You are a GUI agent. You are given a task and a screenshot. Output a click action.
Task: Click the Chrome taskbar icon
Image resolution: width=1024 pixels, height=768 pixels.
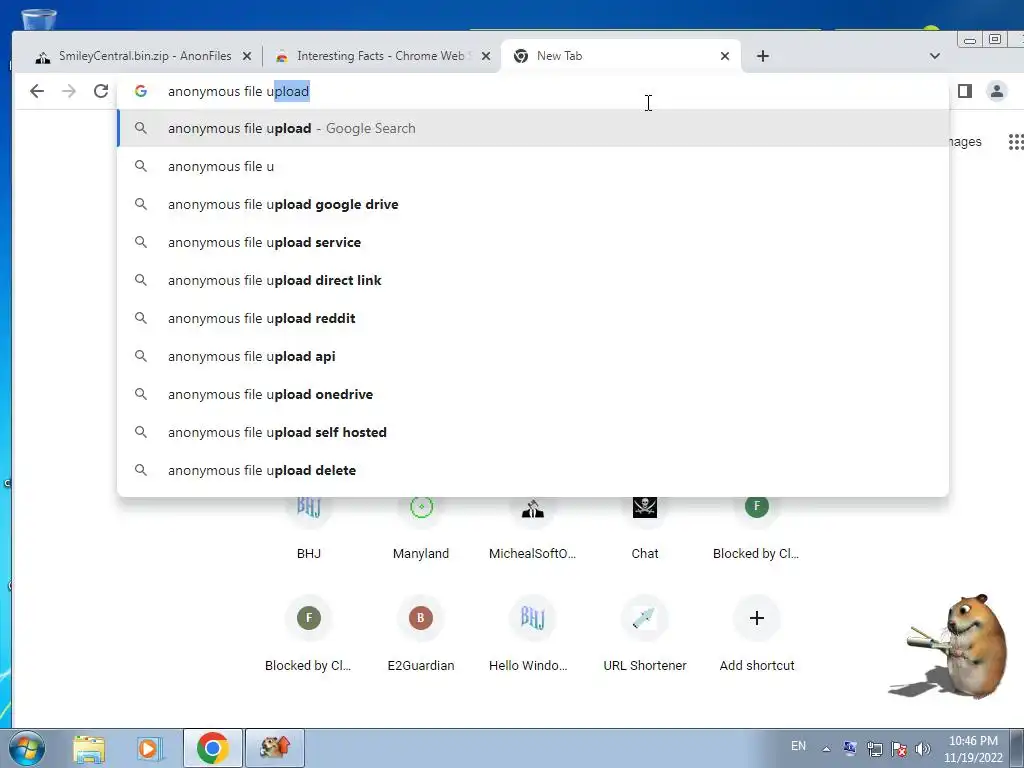point(213,748)
